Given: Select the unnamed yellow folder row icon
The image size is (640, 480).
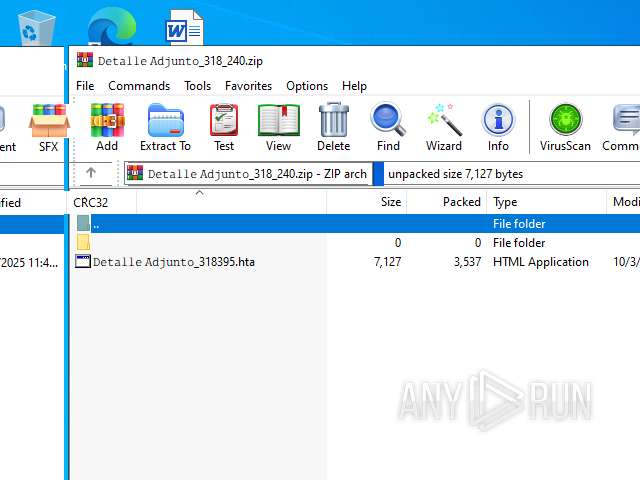Looking at the screenshot, I should (x=83, y=242).
